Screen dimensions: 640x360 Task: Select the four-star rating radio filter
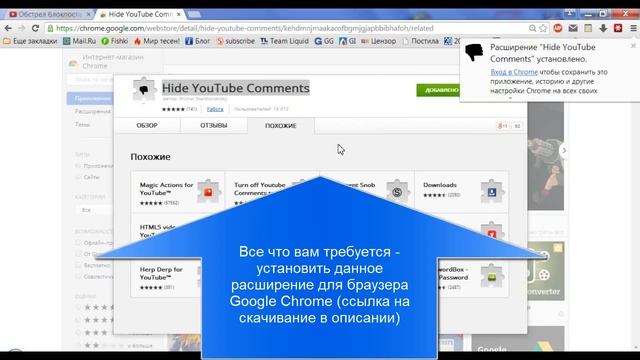(x=78, y=320)
